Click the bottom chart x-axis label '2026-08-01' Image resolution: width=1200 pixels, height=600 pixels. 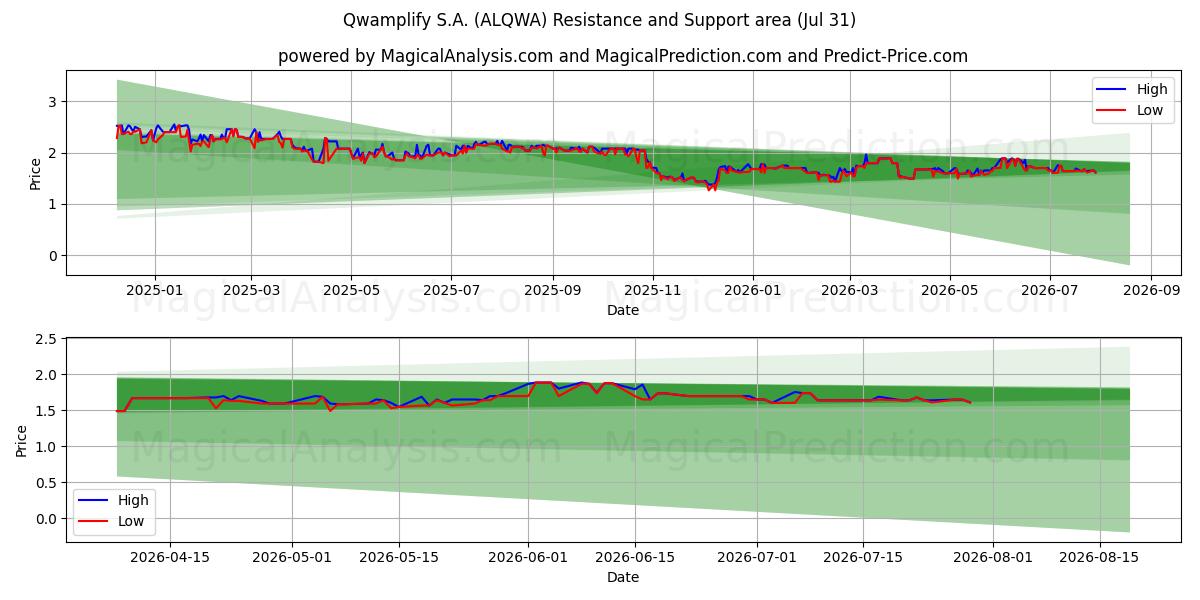pos(993,557)
